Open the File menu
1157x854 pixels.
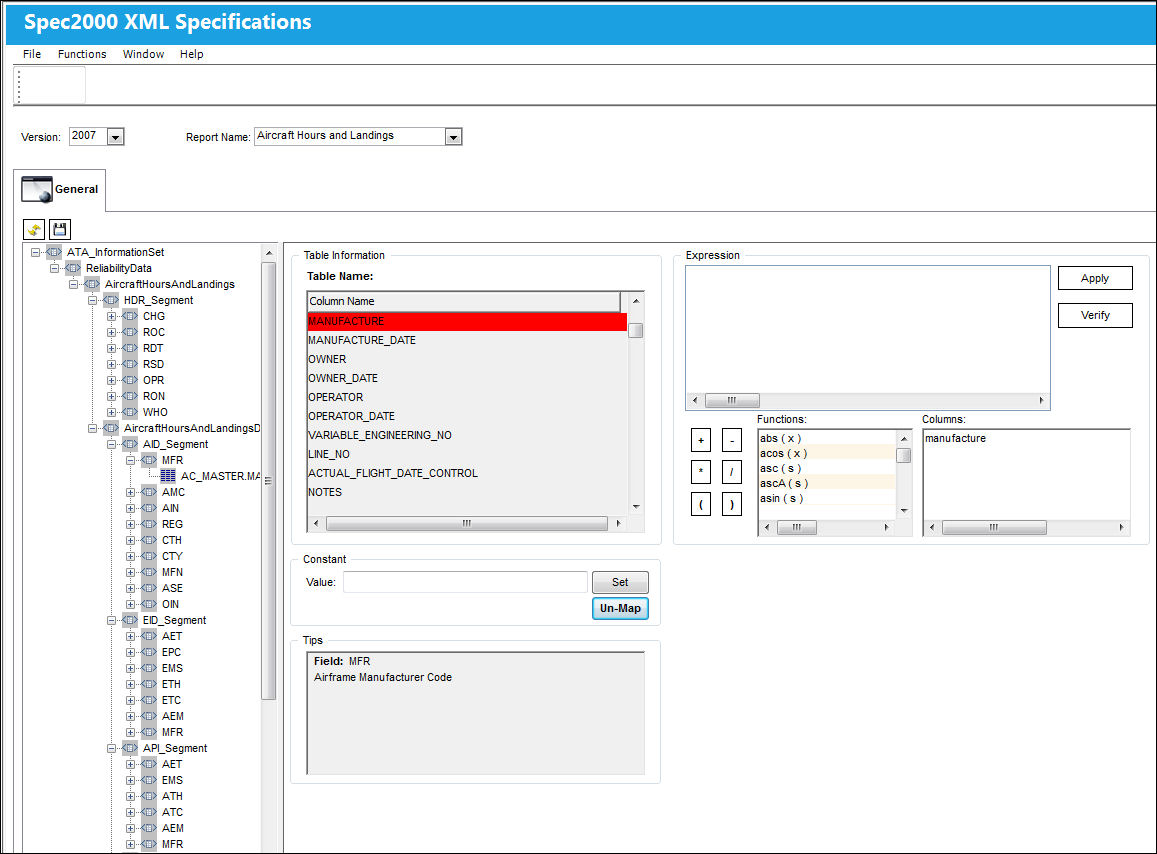pos(32,54)
